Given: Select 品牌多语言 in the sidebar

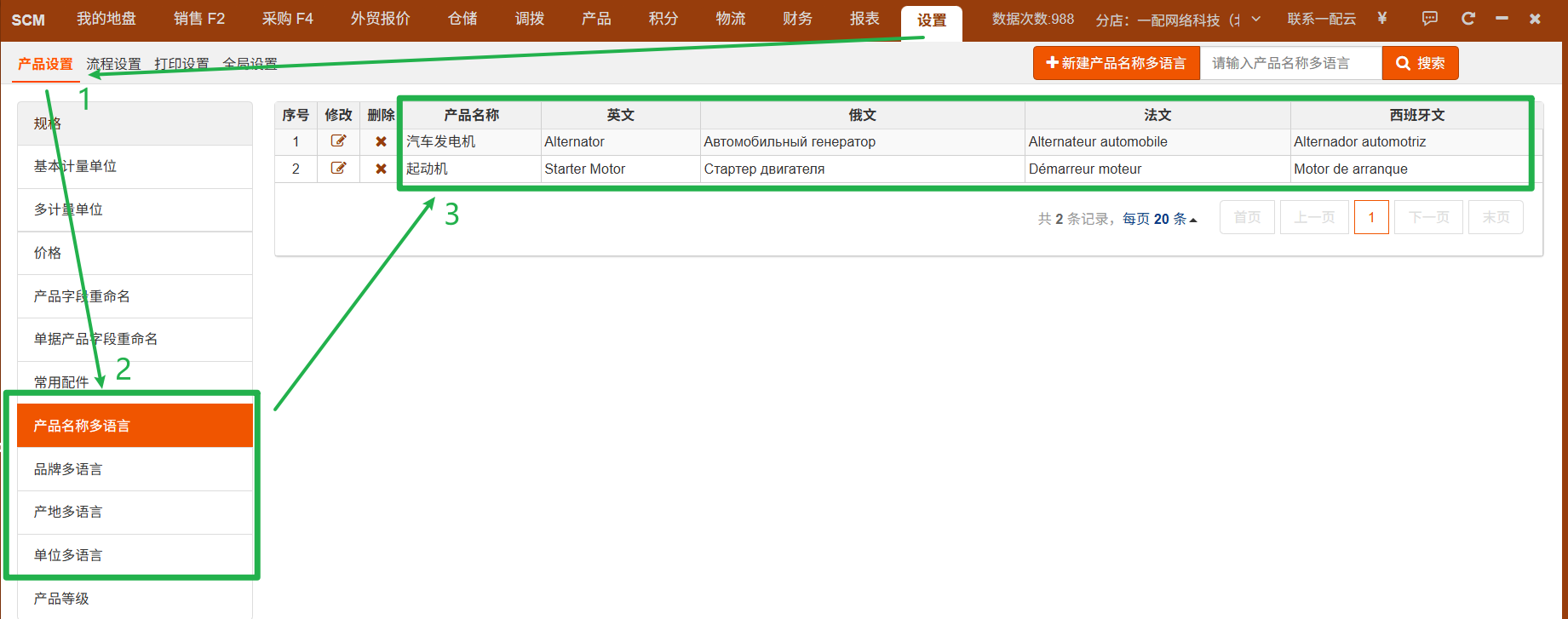Looking at the screenshot, I should coord(135,469).
